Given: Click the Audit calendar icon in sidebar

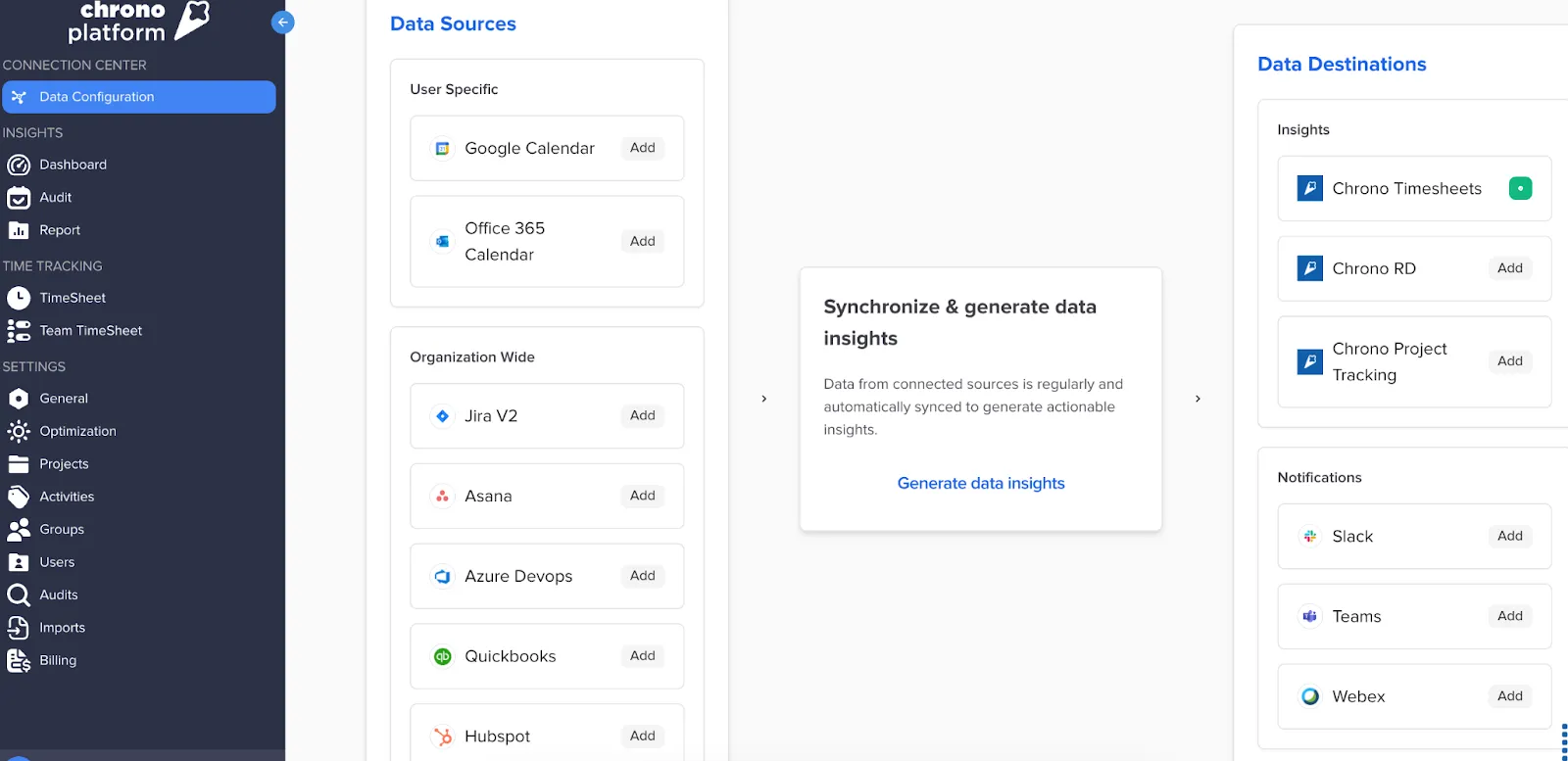Looking at the screenshot, I should [x=19, y=198].
